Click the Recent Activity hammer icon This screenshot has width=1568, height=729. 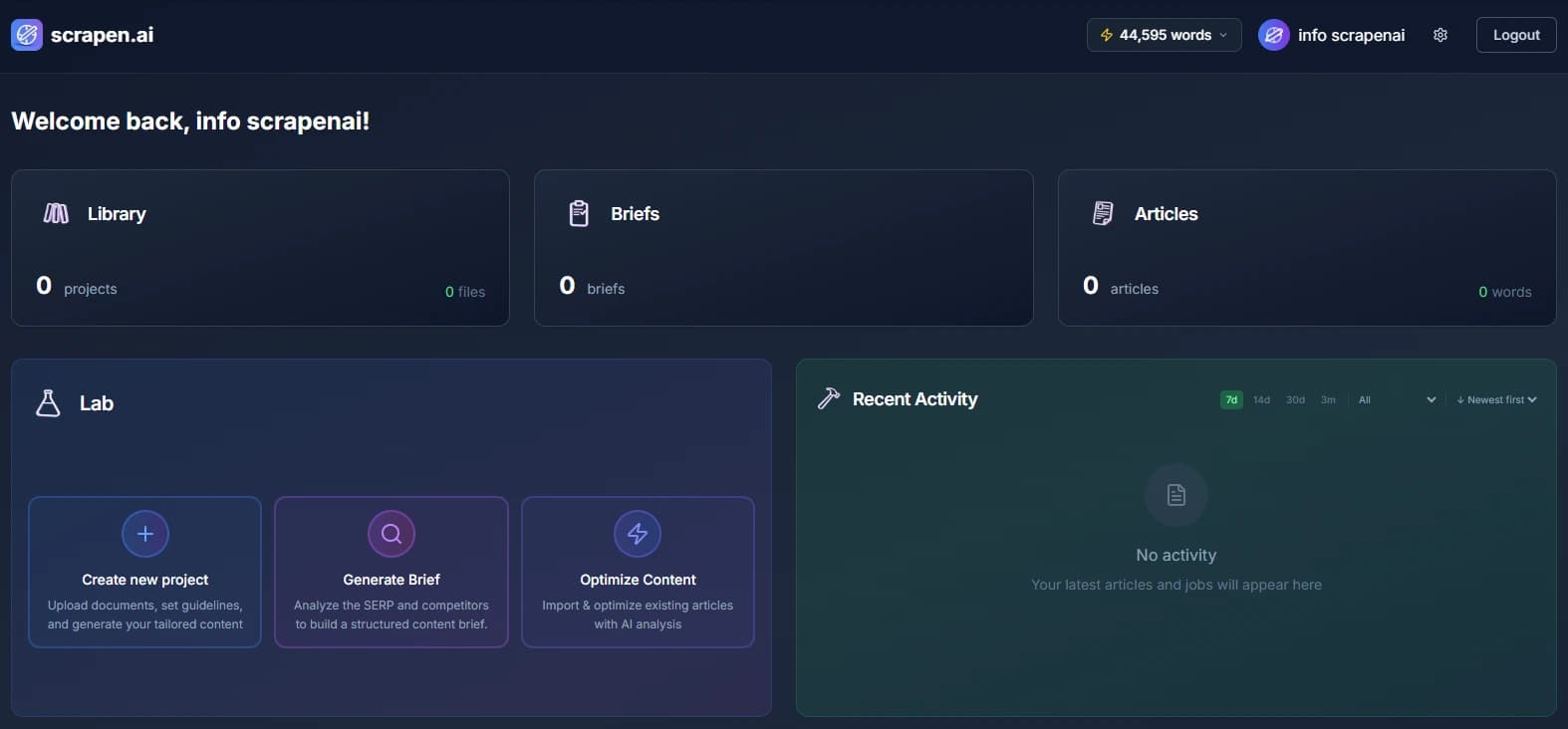point(829,398)
